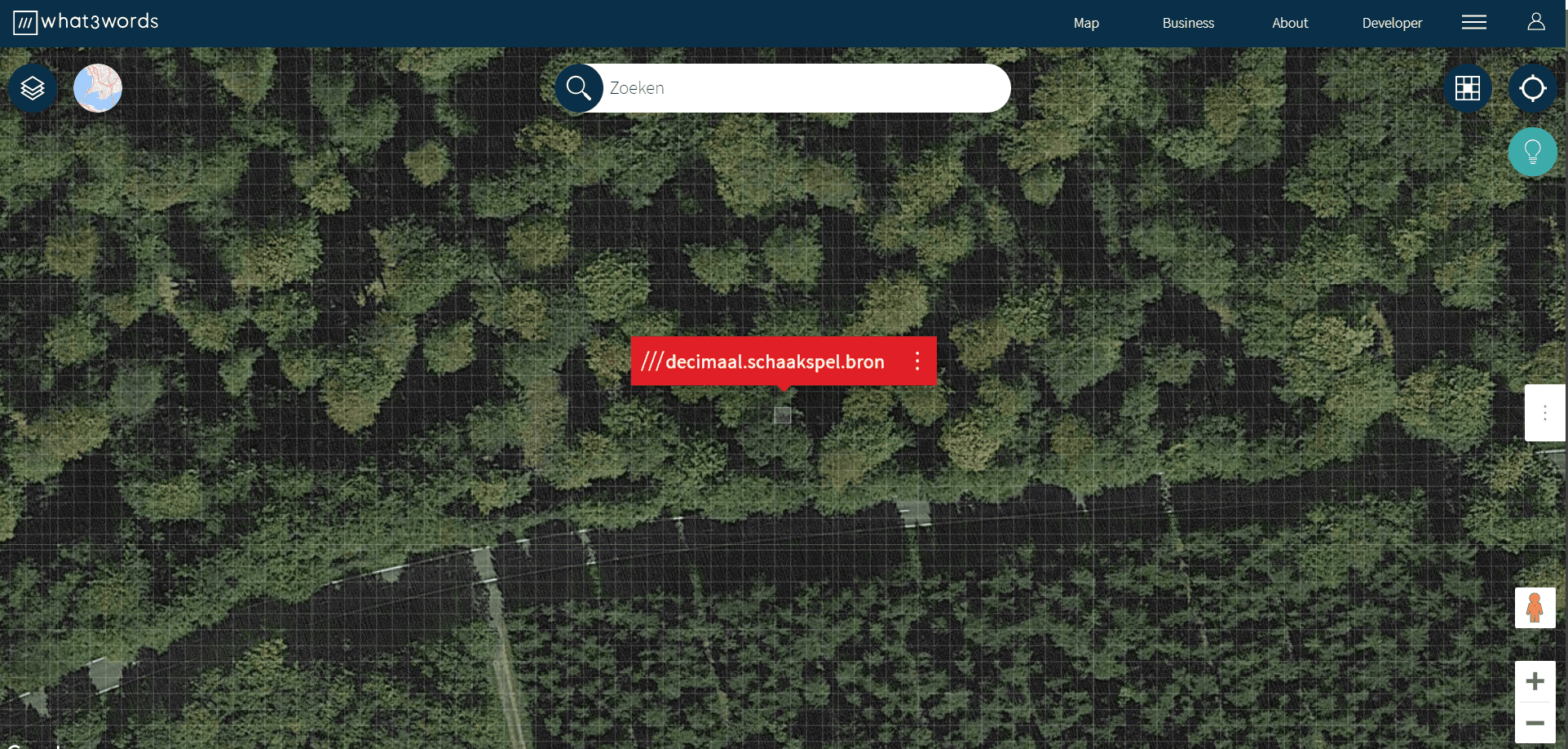Click the selected grid square marker
Viewport: 1568px width, 749px height.
click(x=783, y=415)
